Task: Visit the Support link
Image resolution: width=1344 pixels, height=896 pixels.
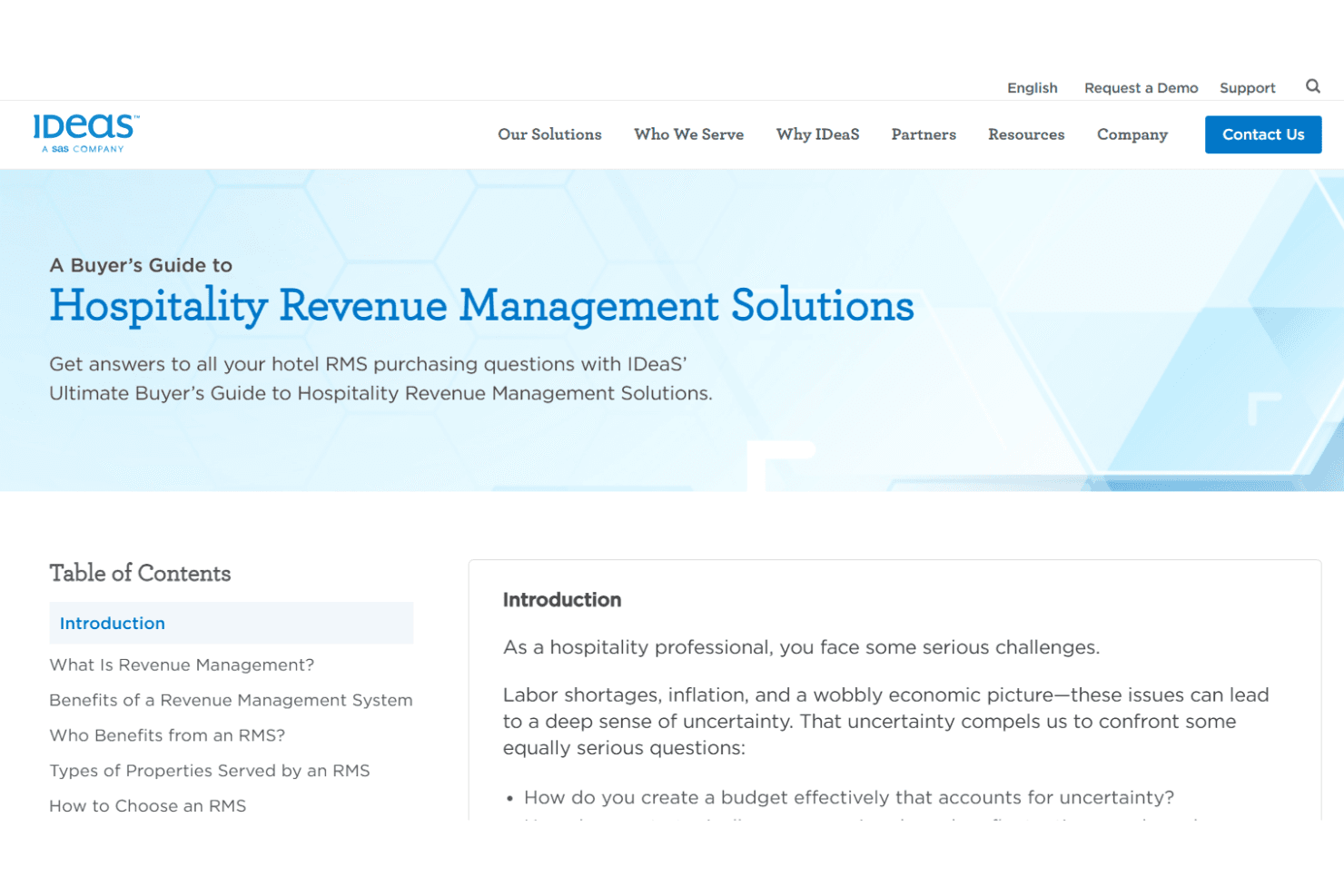Action: (1248, 88)
